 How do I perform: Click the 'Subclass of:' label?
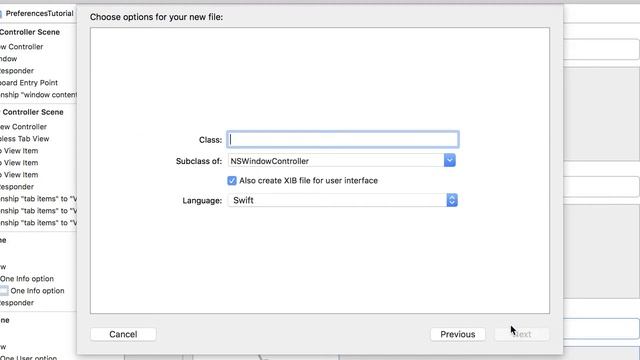tap(199, 161)
